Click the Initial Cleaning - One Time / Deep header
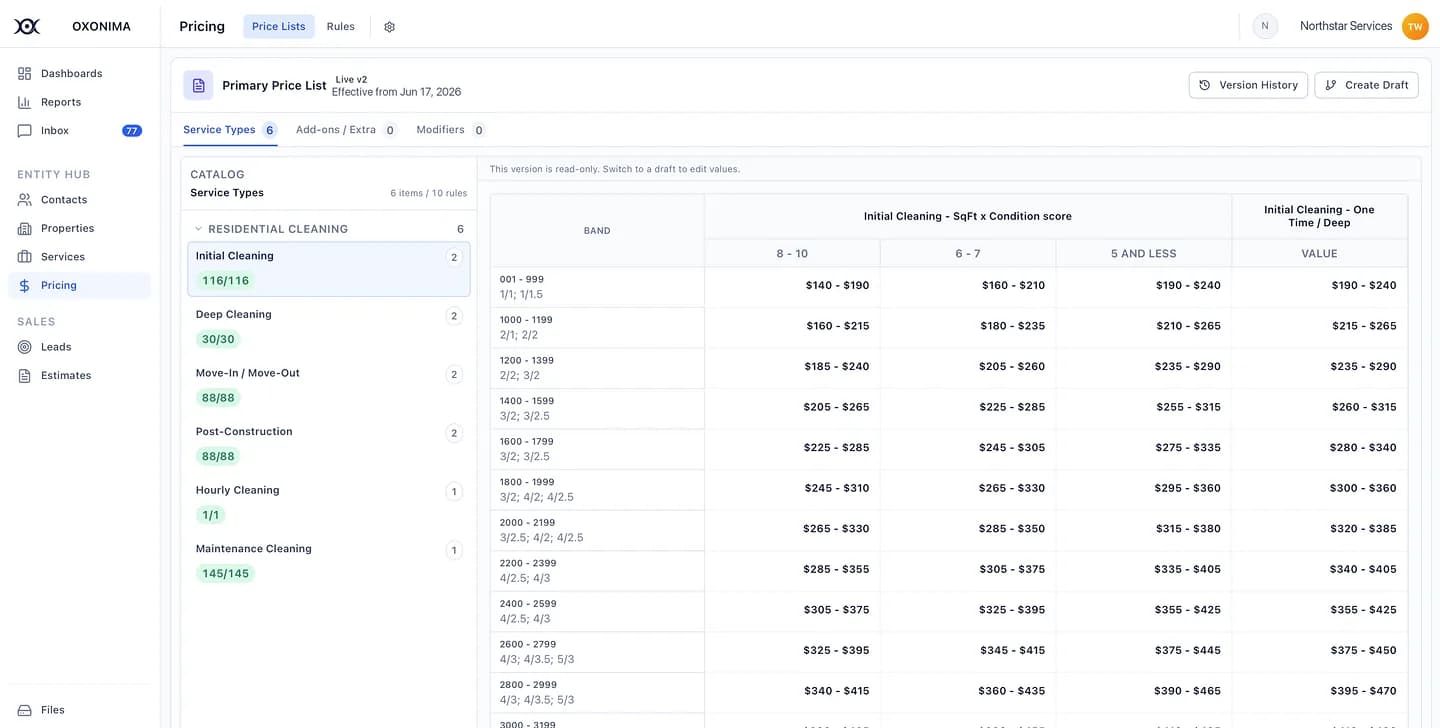This screenshot has height=728, width=1440. tap(1319, 216)
